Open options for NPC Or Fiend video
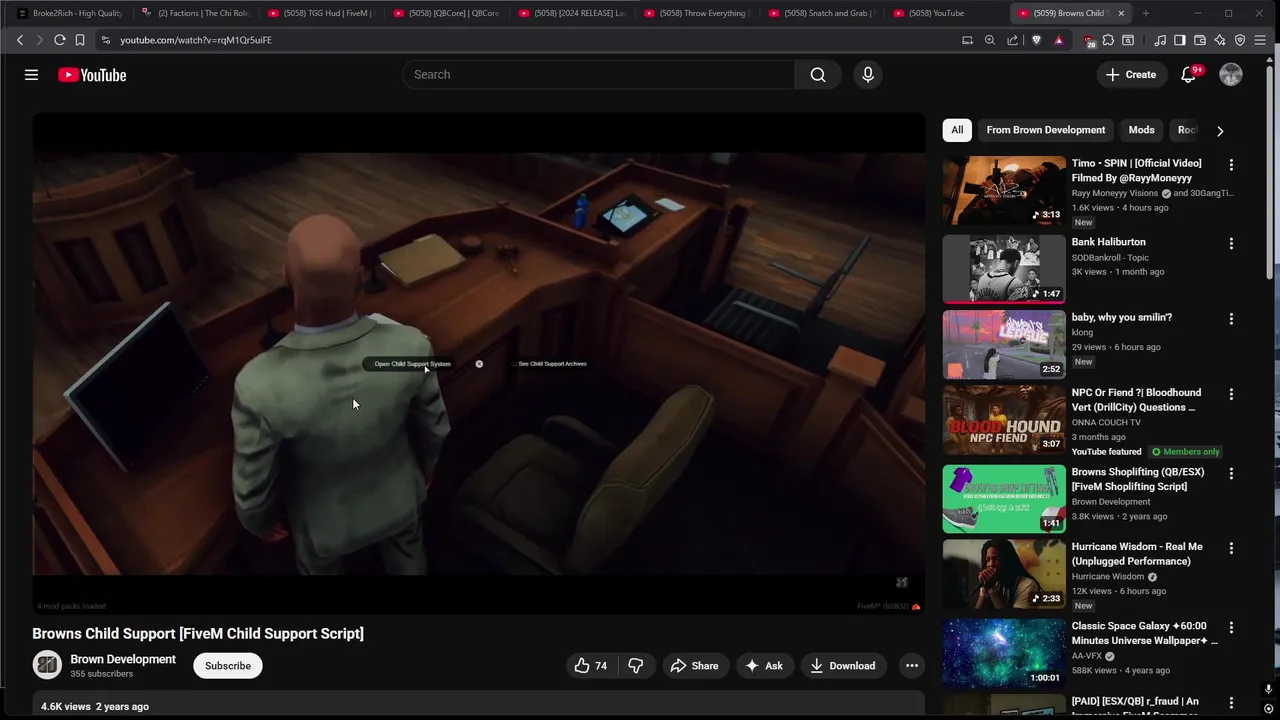 point(1231,395)
